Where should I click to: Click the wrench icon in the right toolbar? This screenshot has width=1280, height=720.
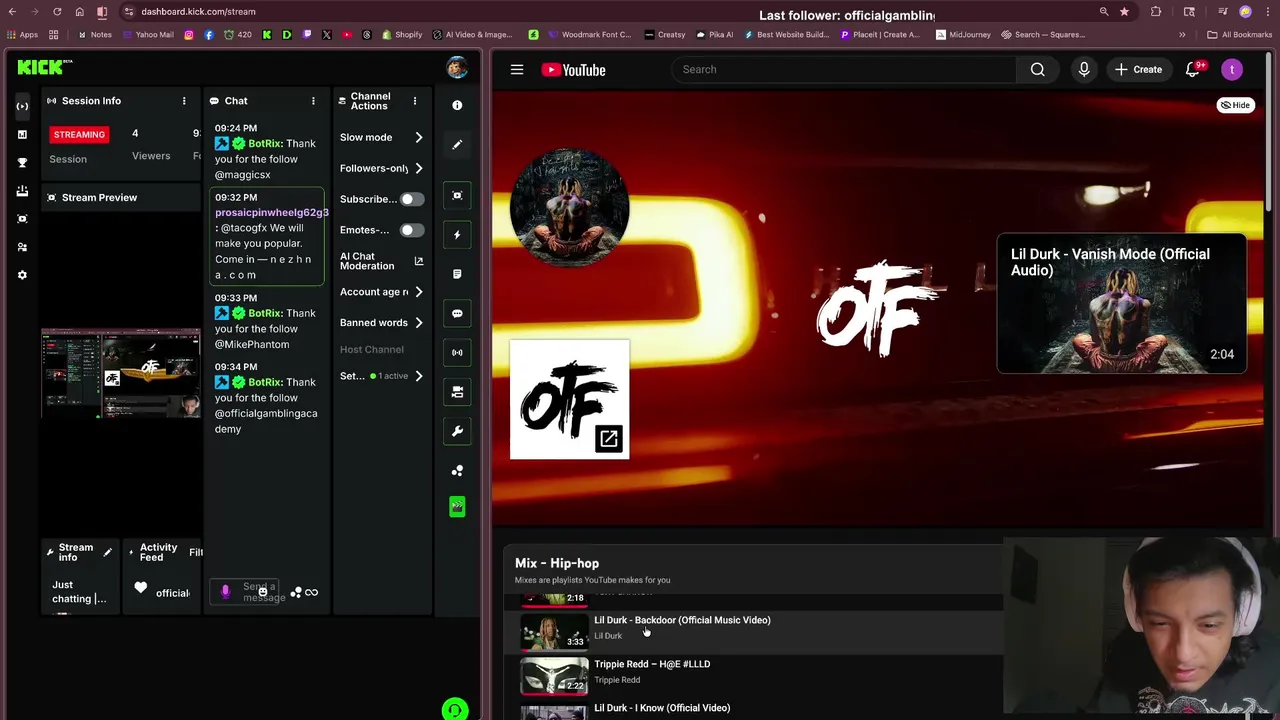point(457,431)
